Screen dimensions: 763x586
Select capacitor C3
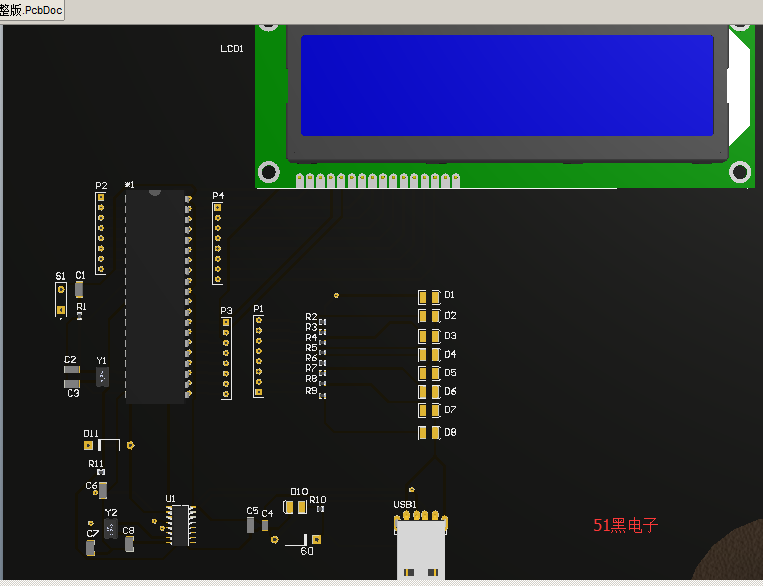(x=72, y=384)
